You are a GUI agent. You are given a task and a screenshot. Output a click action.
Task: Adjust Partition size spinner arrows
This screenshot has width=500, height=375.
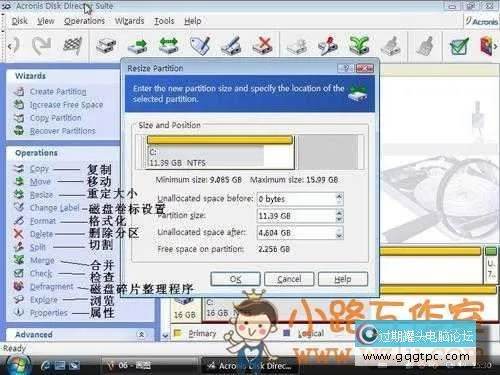pyautogui.click(x=339, y=216)
